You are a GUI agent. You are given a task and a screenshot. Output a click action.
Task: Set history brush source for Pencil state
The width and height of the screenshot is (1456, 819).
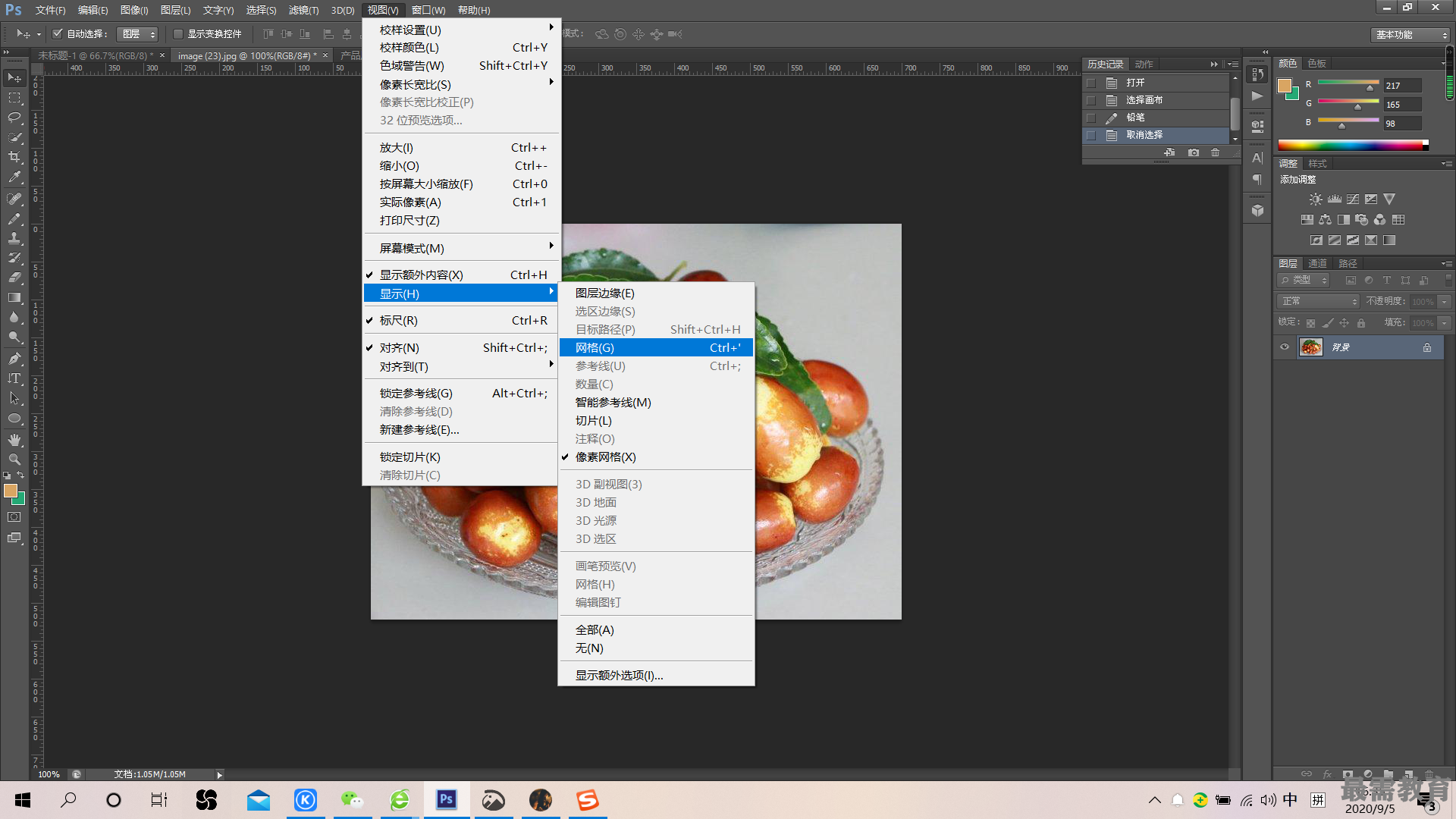1091,118
